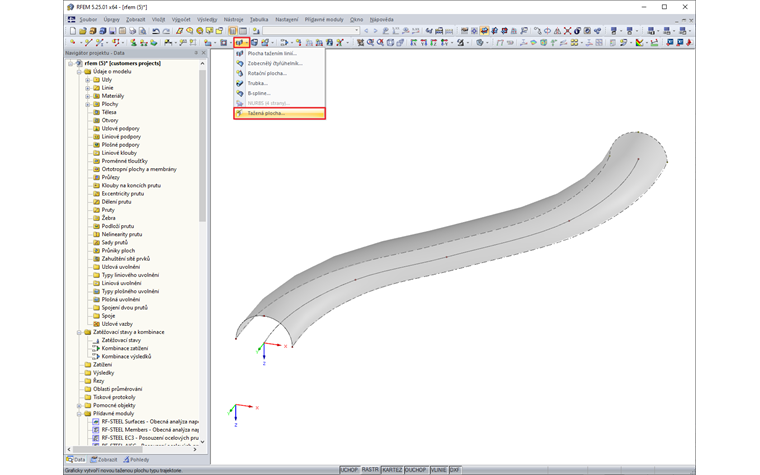
Task: Click the Trubka pipe surface icon
Action: point(240,83)
